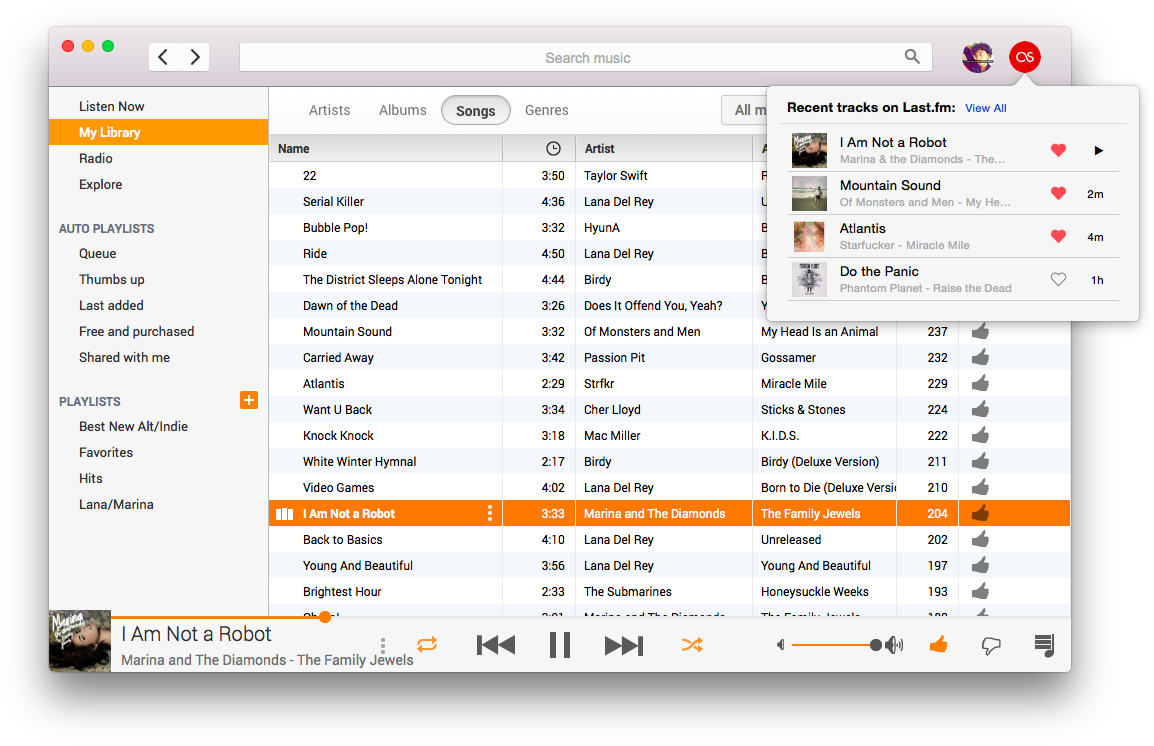Viewport: 1154px width, 746px height.
Task: Adjust the volume slider
Action: tap(836, 645)
